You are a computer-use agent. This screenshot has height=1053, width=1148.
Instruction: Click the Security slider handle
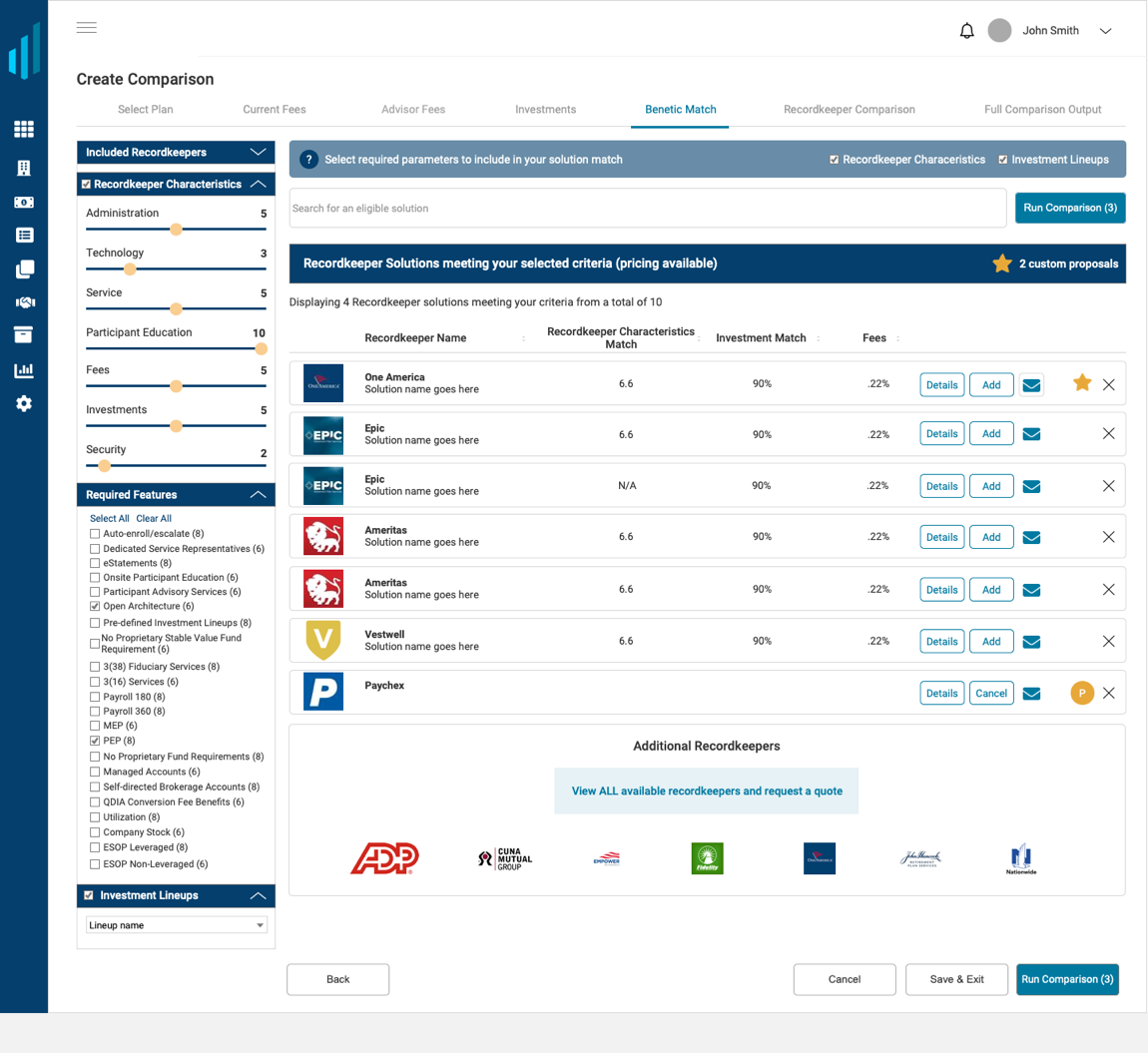104,466
